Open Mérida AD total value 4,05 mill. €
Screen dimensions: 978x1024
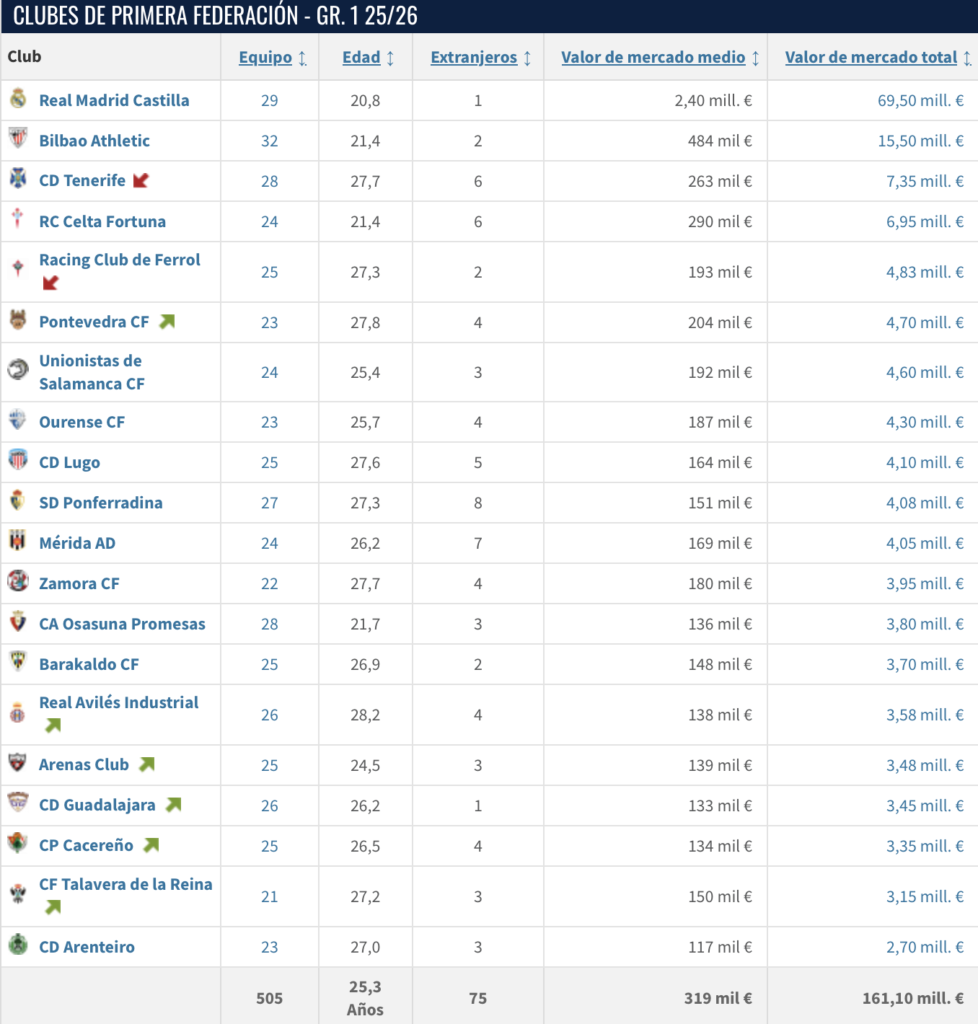click(x=924, y=543)
